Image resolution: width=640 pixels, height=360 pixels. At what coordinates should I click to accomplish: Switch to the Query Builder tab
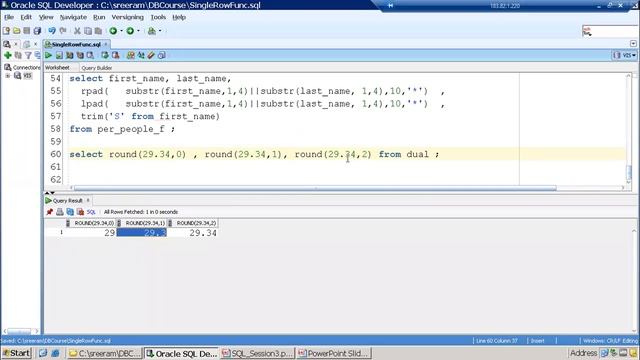pyautogui.click(x=96, y=68)
